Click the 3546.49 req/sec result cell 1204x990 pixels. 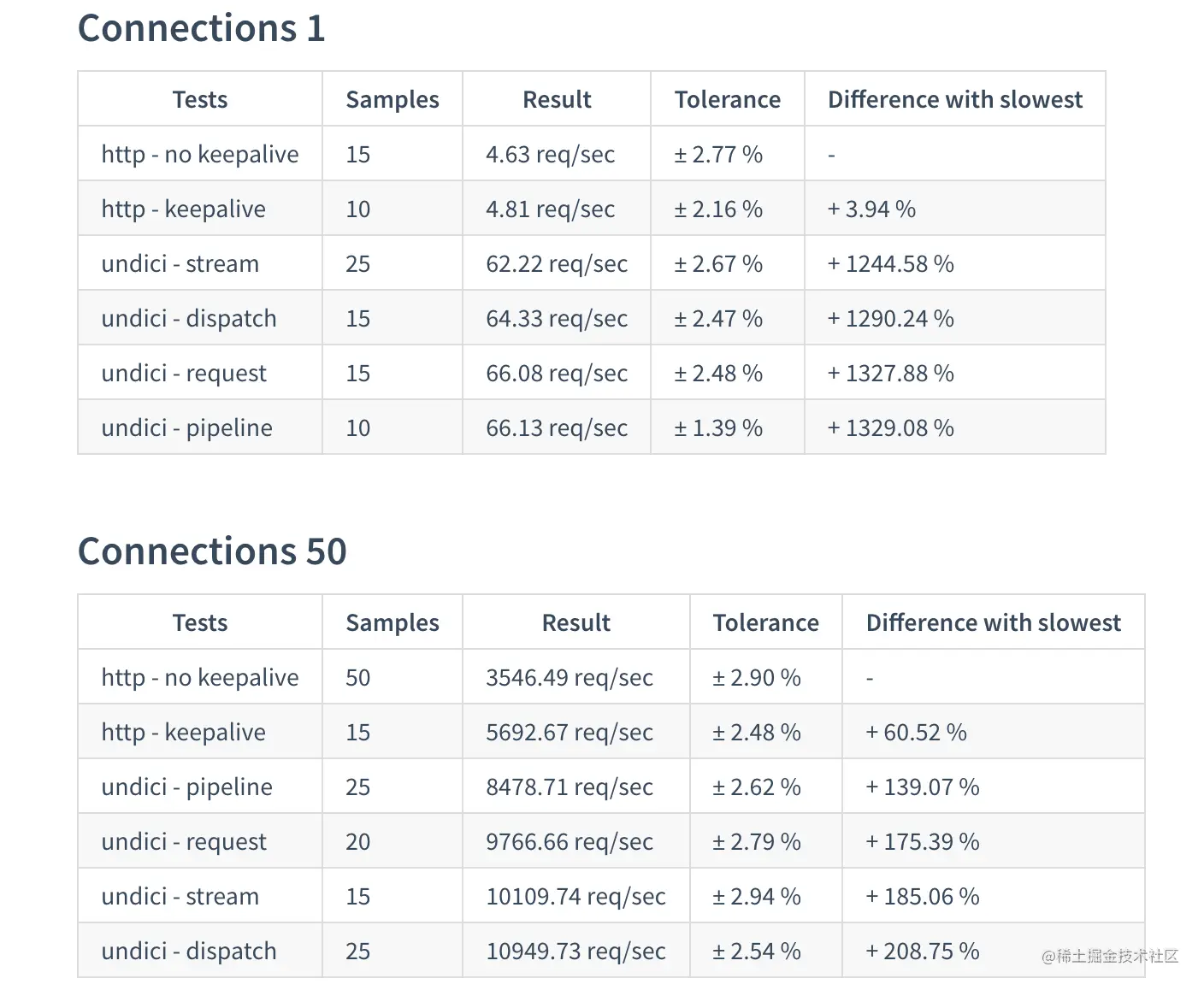pos(576,677)
